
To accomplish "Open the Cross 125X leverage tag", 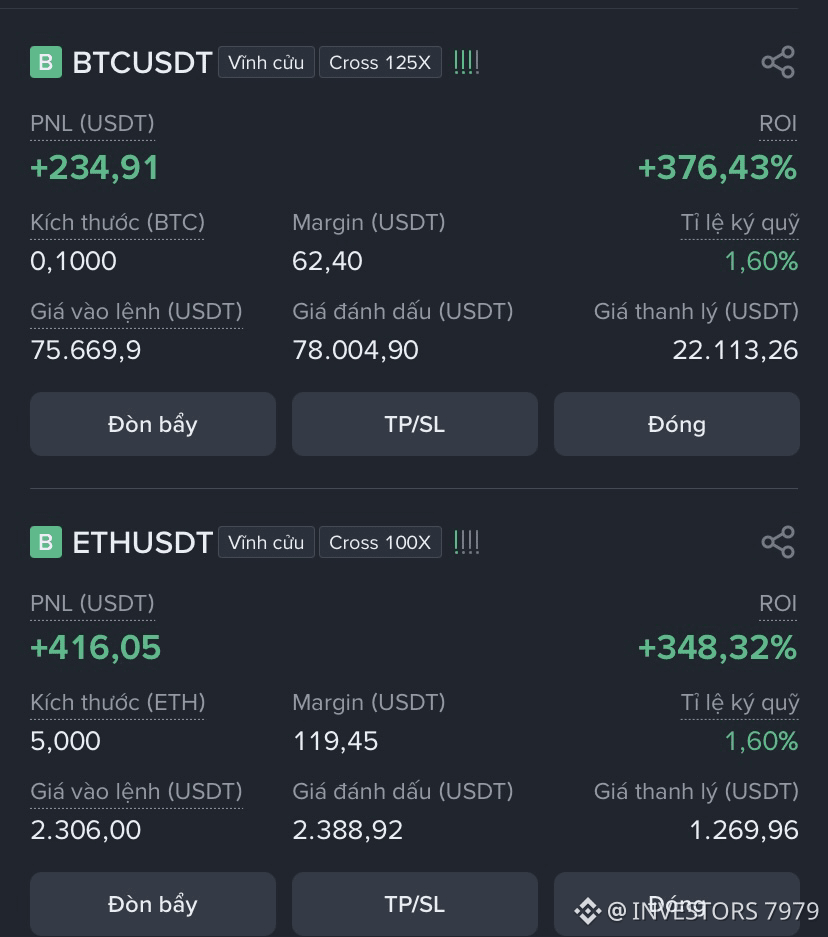I will 380,62.
